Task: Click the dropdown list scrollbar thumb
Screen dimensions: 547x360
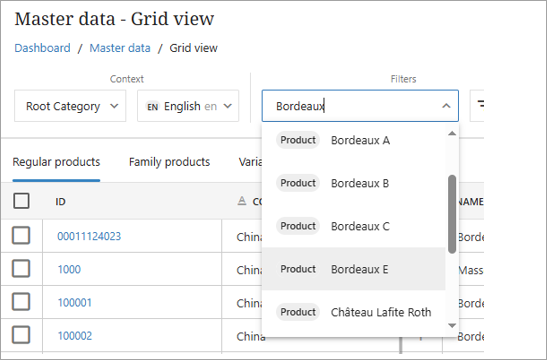Action: coord(452,214)
